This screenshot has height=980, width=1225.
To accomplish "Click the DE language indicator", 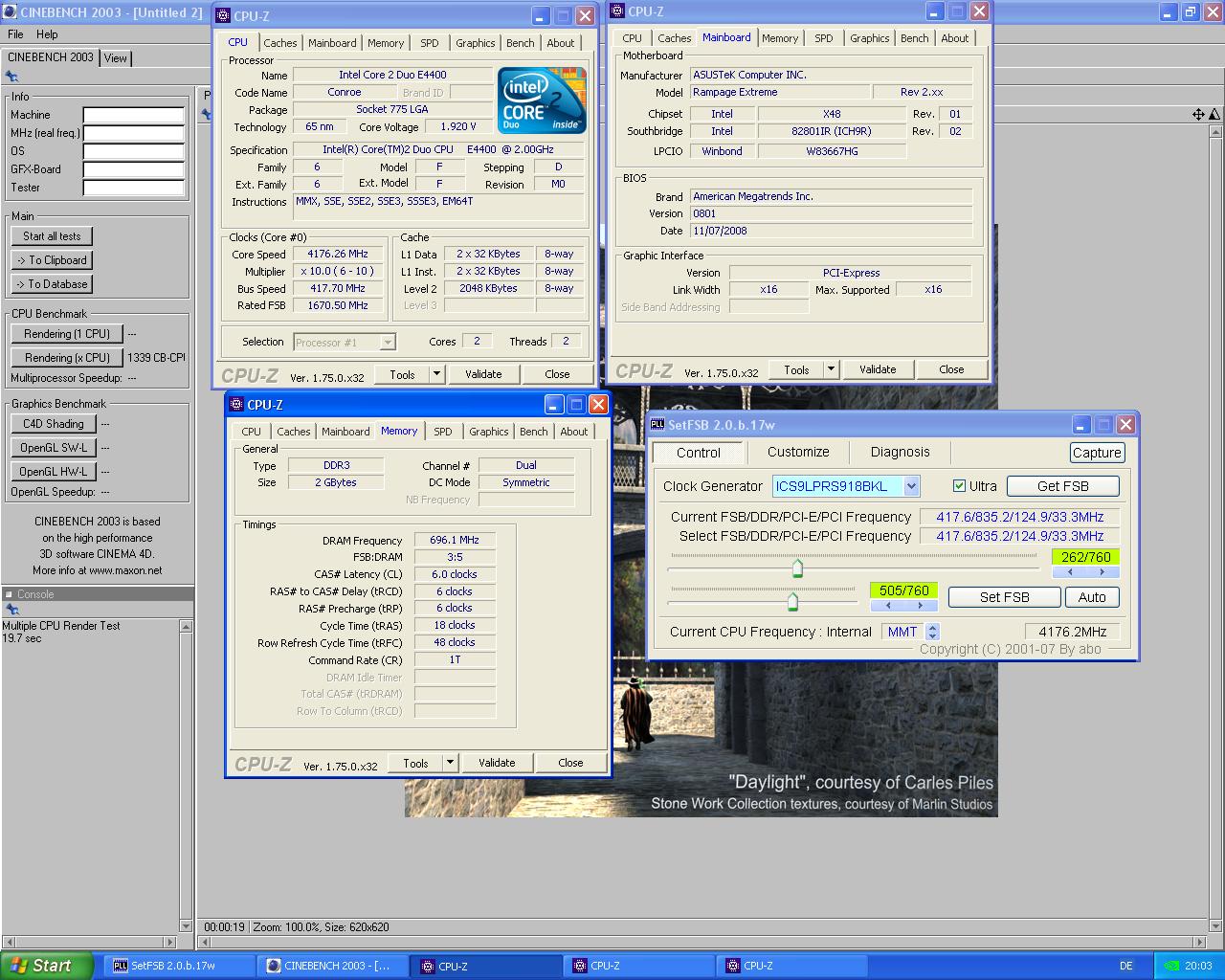I will tap(1126, 966).
